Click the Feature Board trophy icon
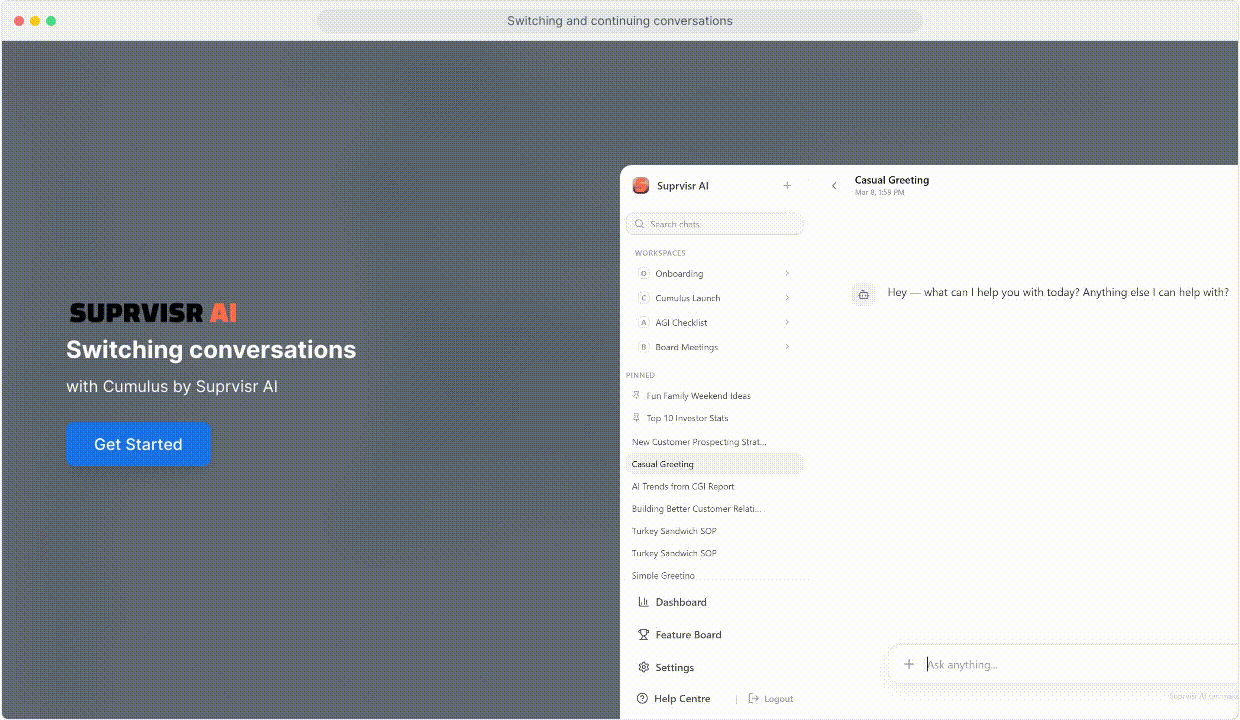Viewport: 1240px width, 720px height. (643, 635)
